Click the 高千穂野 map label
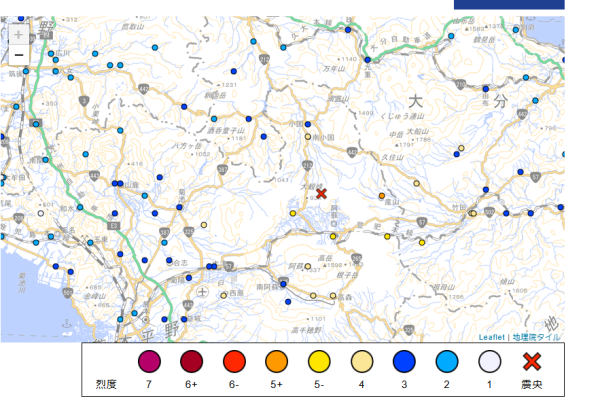This screenshot has width=600, height=403. [x=307, y=330]
